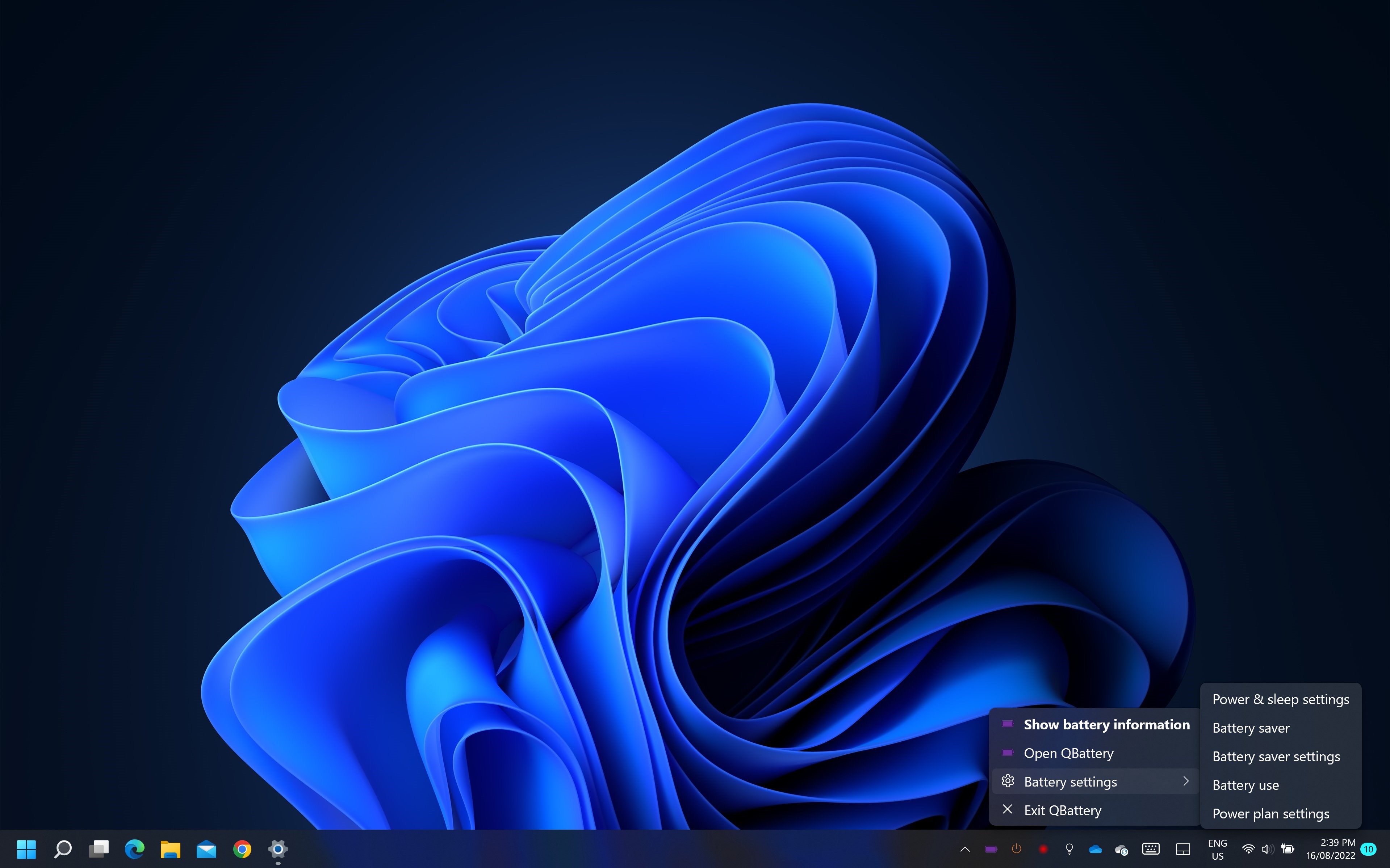Select Show battery information menu item
This screenshot has height=868, width=1390.
pos(1106,725)
